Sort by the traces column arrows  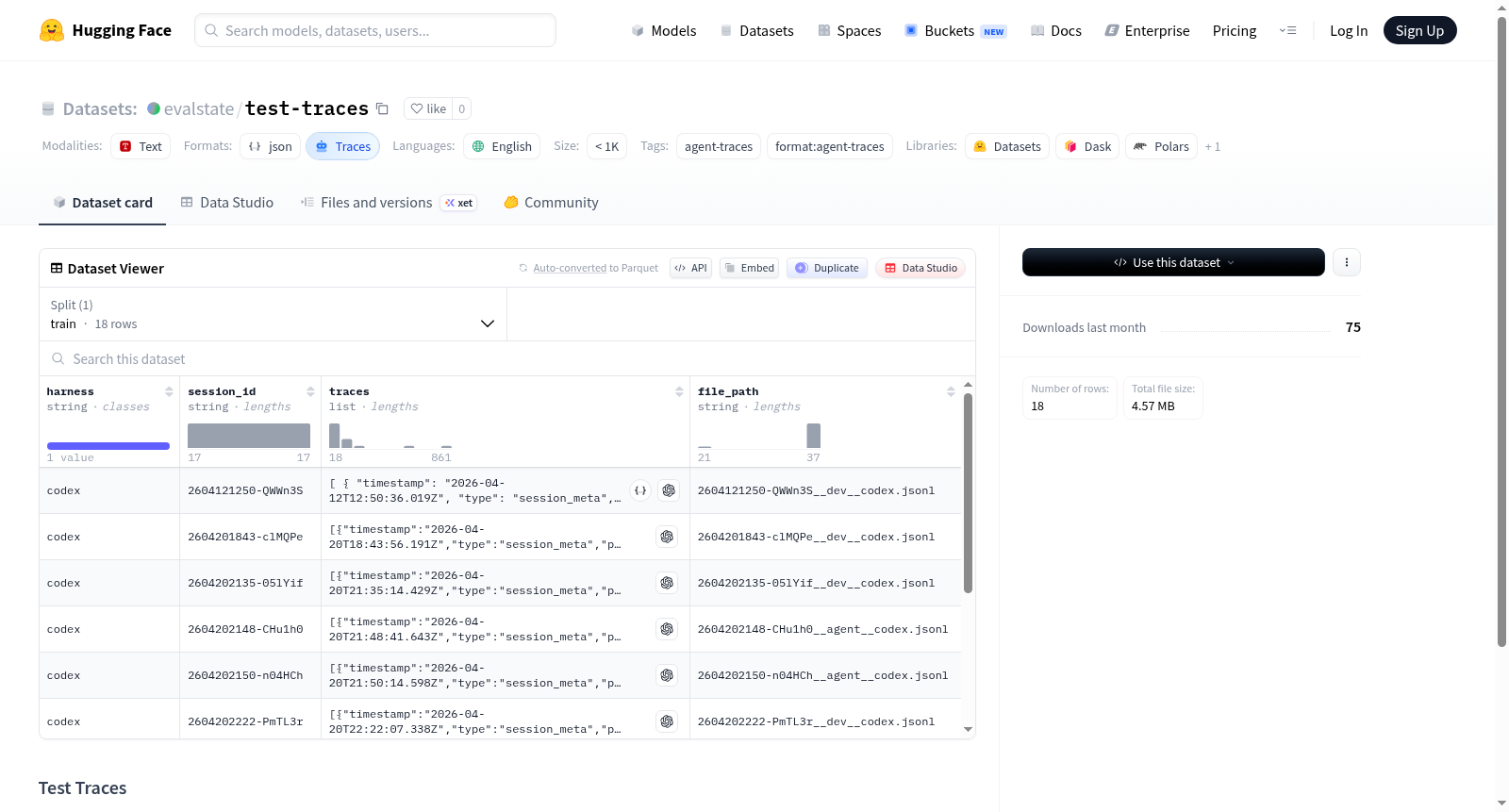(x=679, y=391)
